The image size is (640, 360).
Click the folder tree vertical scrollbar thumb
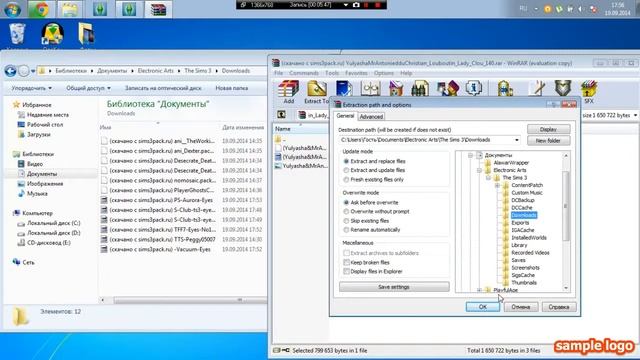pos(566,206)
